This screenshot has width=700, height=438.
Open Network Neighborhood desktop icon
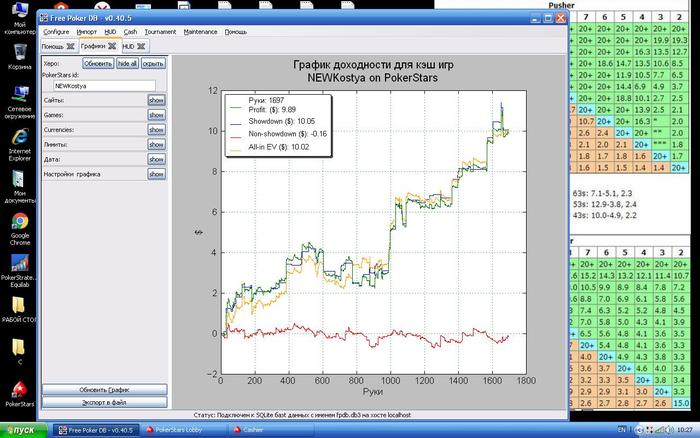click(x=19, y=103)
